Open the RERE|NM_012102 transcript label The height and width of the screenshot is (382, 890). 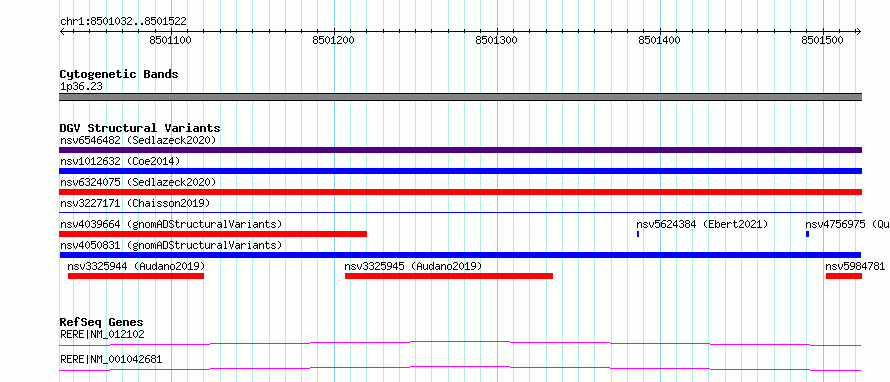click(x=102, y=334)
